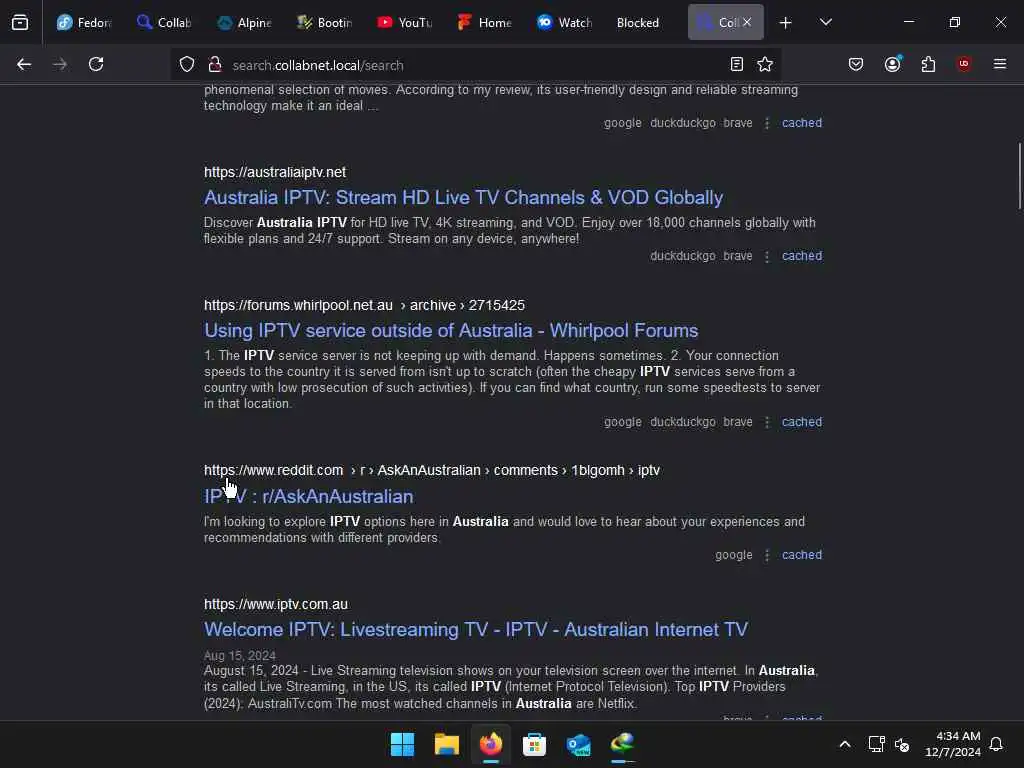This screenshot has height=768, width=1024.
Task: Show hidden system tray icons chevron
Action: tap(844, 744)
